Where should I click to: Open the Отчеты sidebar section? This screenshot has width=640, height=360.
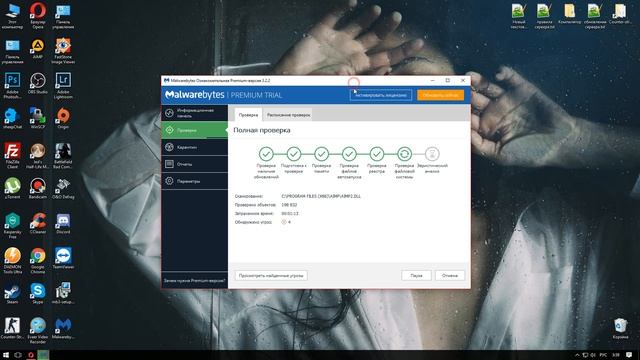[194, 164]
